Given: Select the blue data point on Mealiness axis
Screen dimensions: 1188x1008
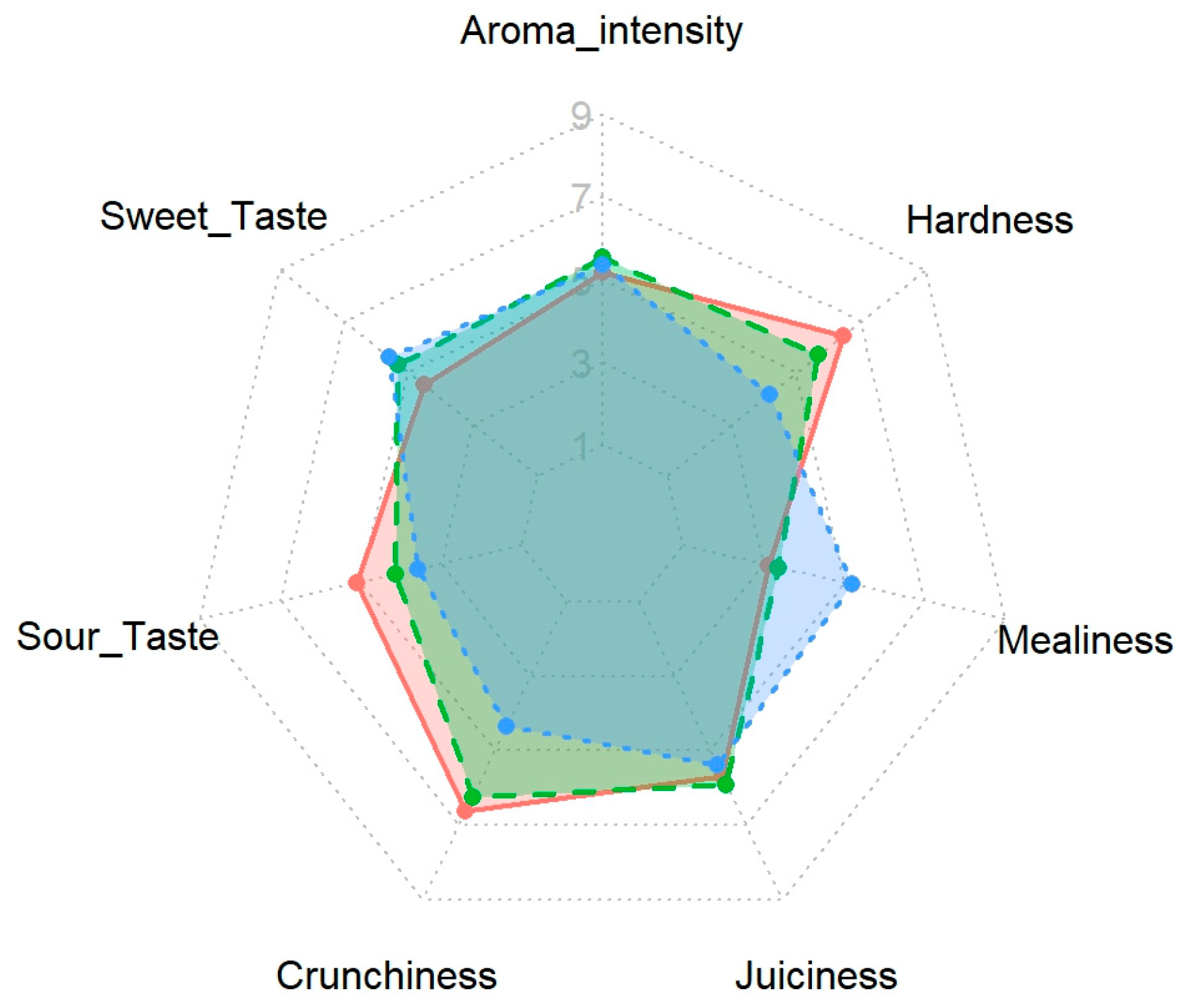Looking at the screenshot, I should tap(852, 584).
